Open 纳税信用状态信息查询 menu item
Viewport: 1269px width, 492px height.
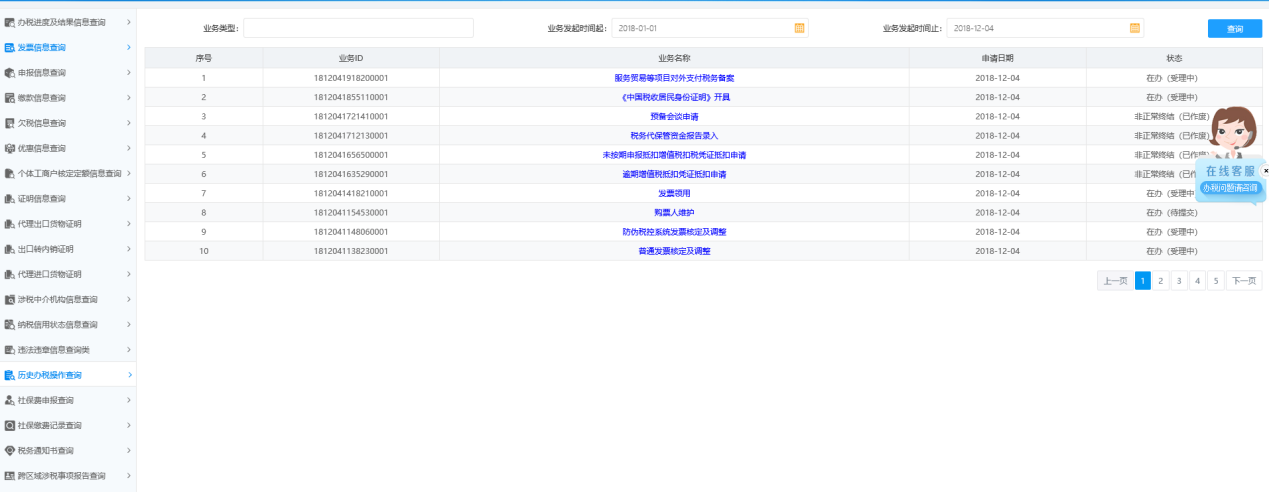(58, 324)
